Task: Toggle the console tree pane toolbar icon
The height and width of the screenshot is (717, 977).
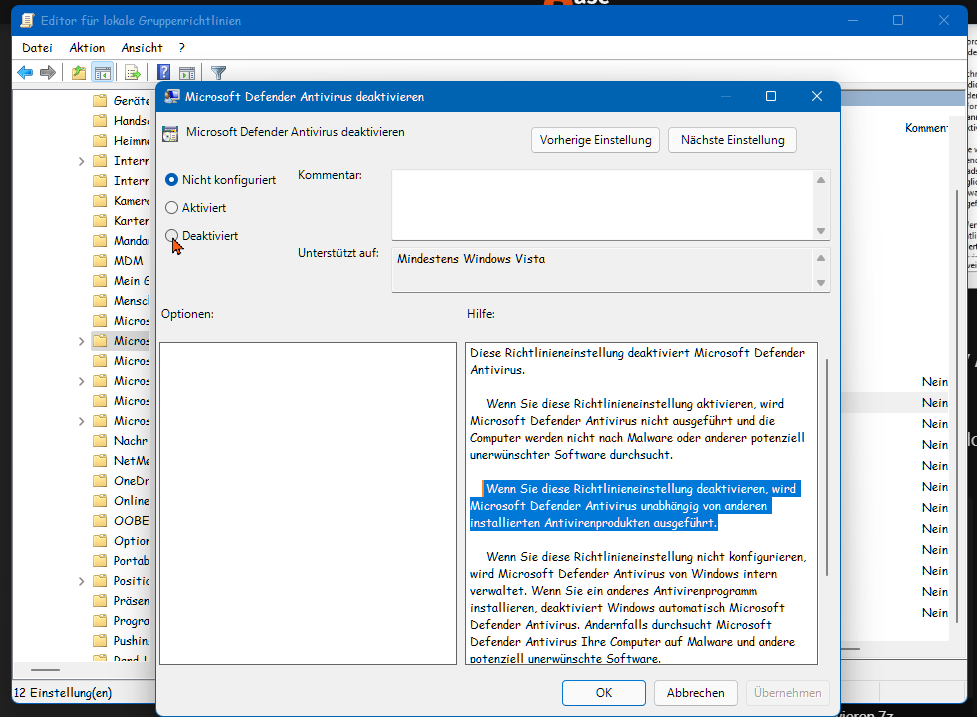Action: point(103,73)
